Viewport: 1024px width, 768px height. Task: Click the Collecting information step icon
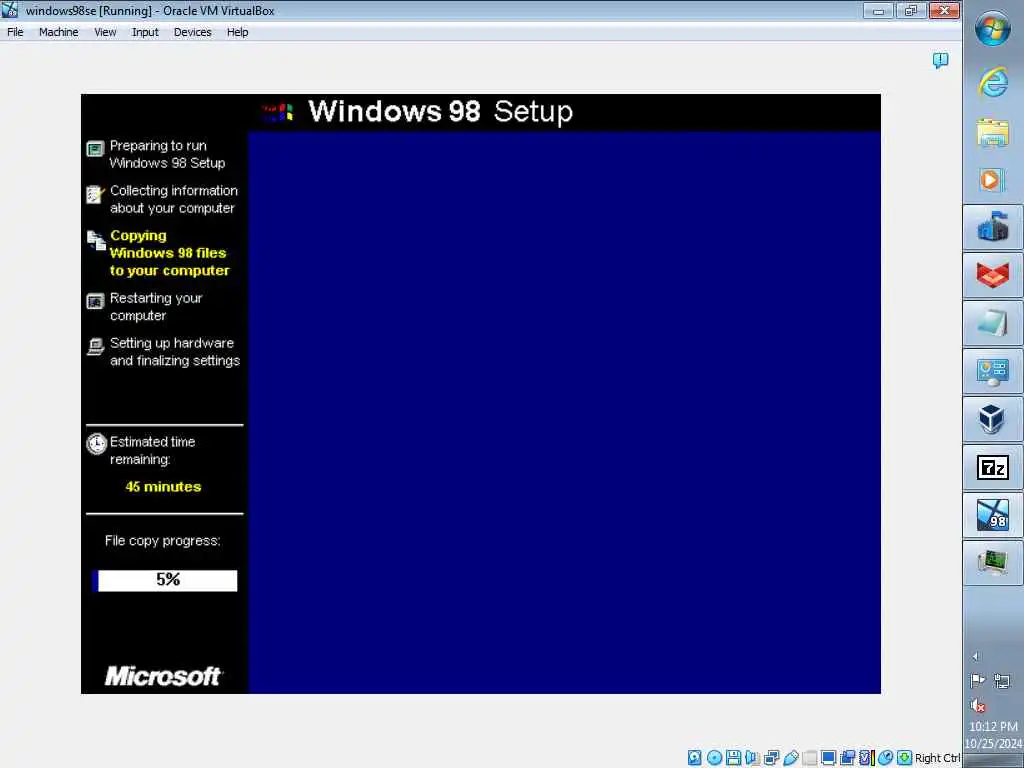[95, 194]
